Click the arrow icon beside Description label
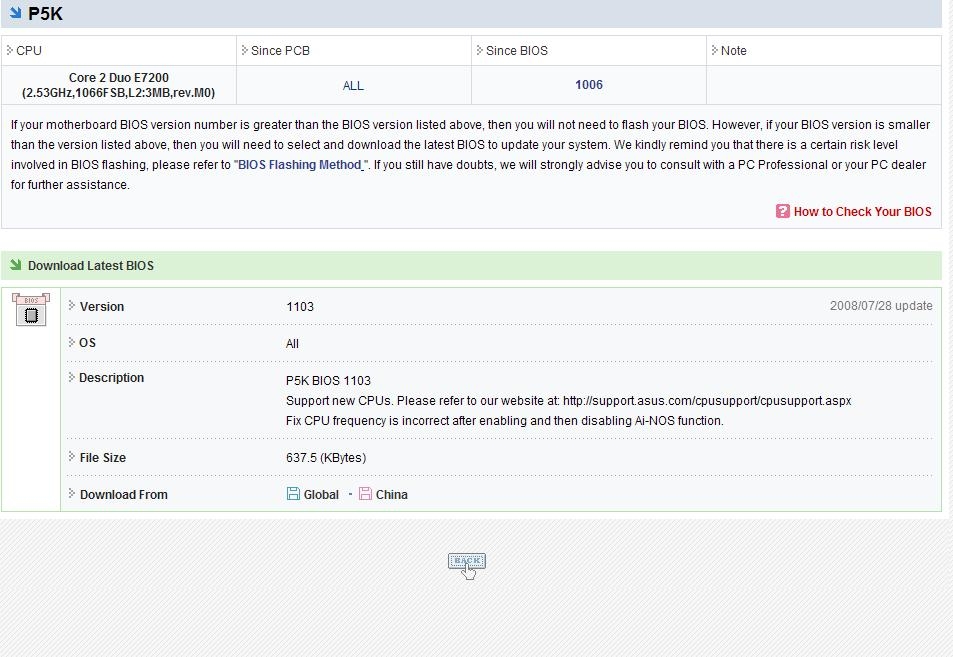Viewport: 953px width, 657px height. click(72, 377)
